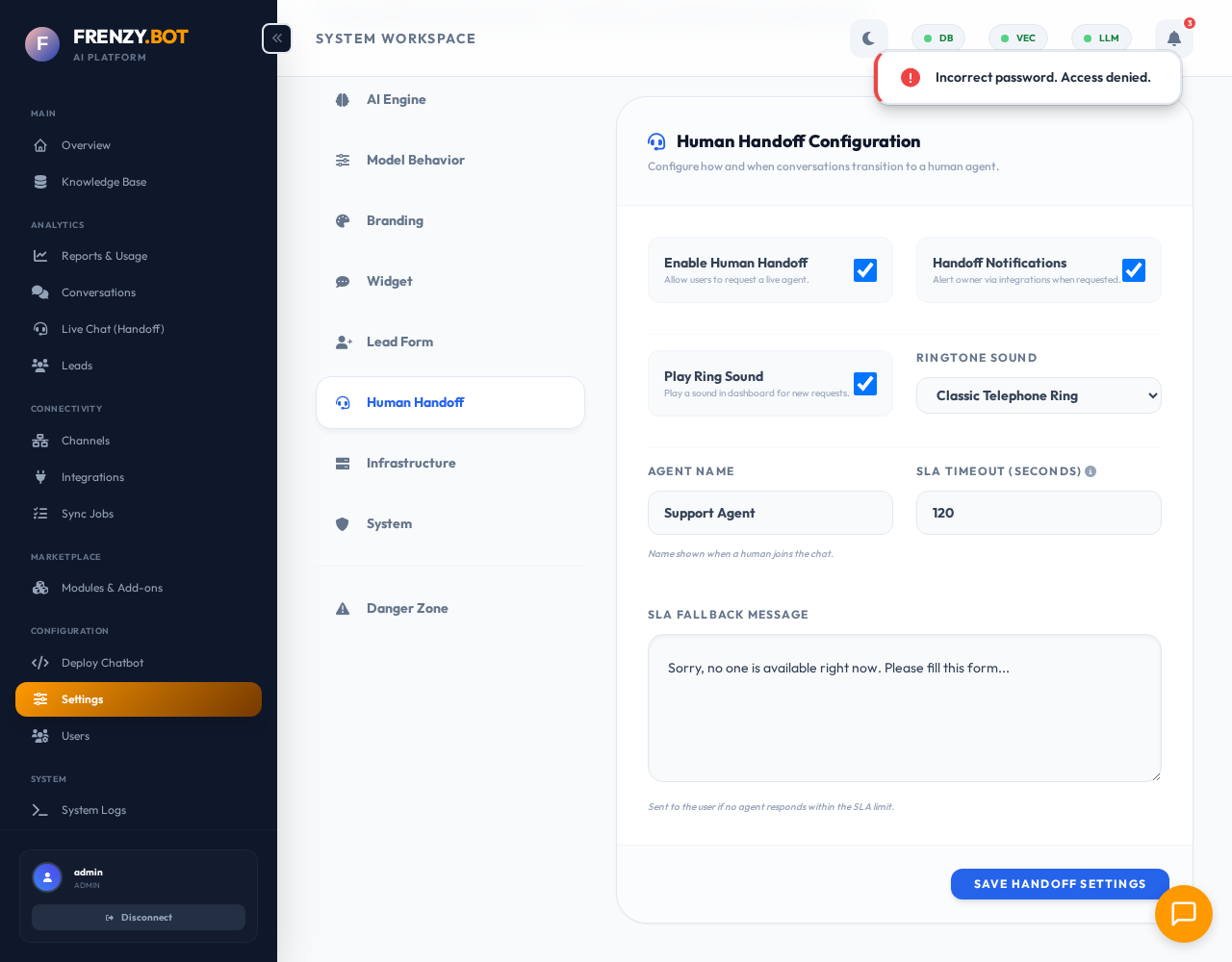Select the Knowledge Base sidebar icon
Screen dimensions: 1232x962
tap(39, 182)
